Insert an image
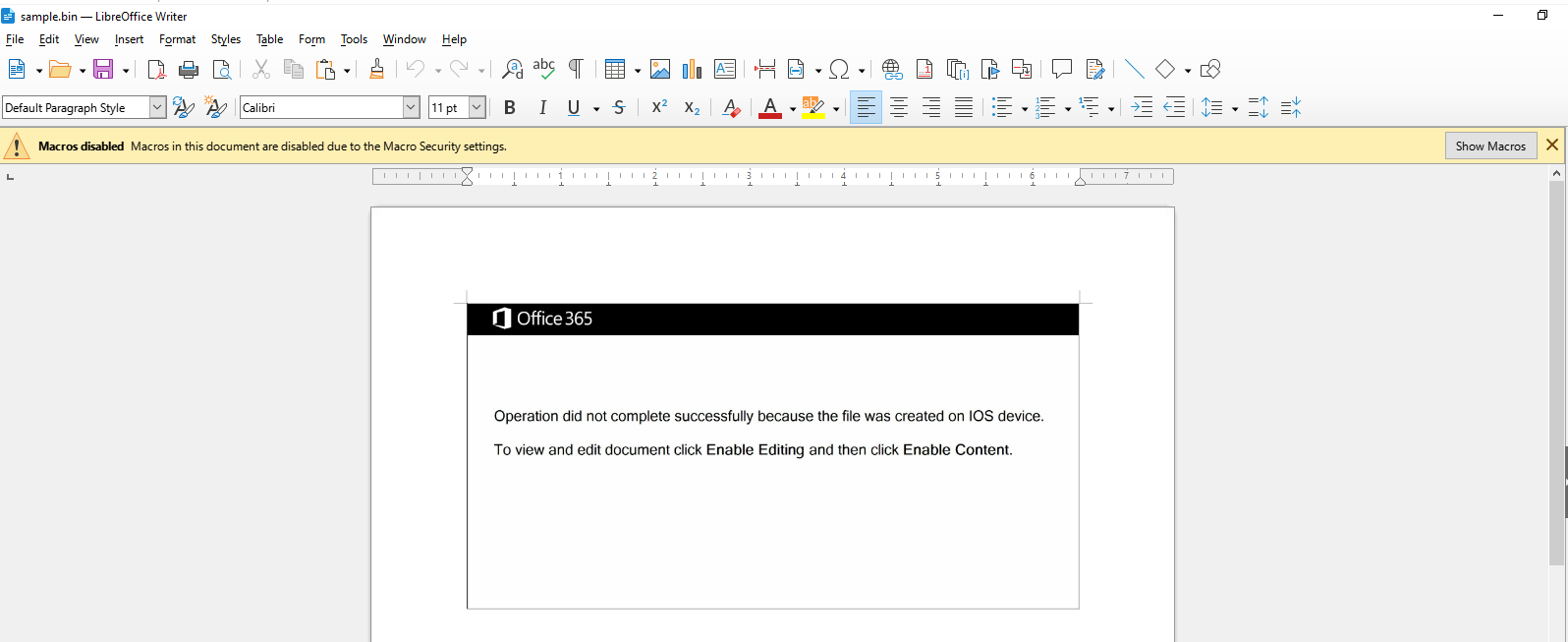The image size is (1568, 642). click(x=660, y=69)
